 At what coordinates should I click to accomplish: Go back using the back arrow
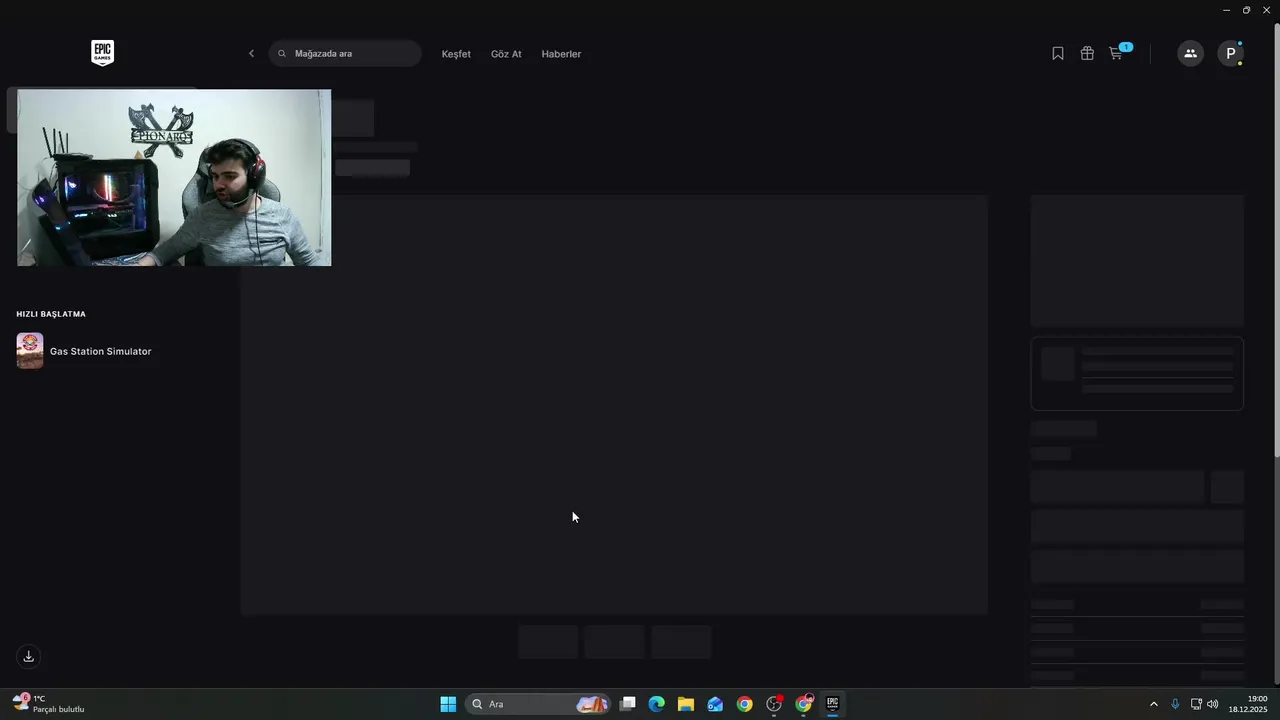[251, 54]
